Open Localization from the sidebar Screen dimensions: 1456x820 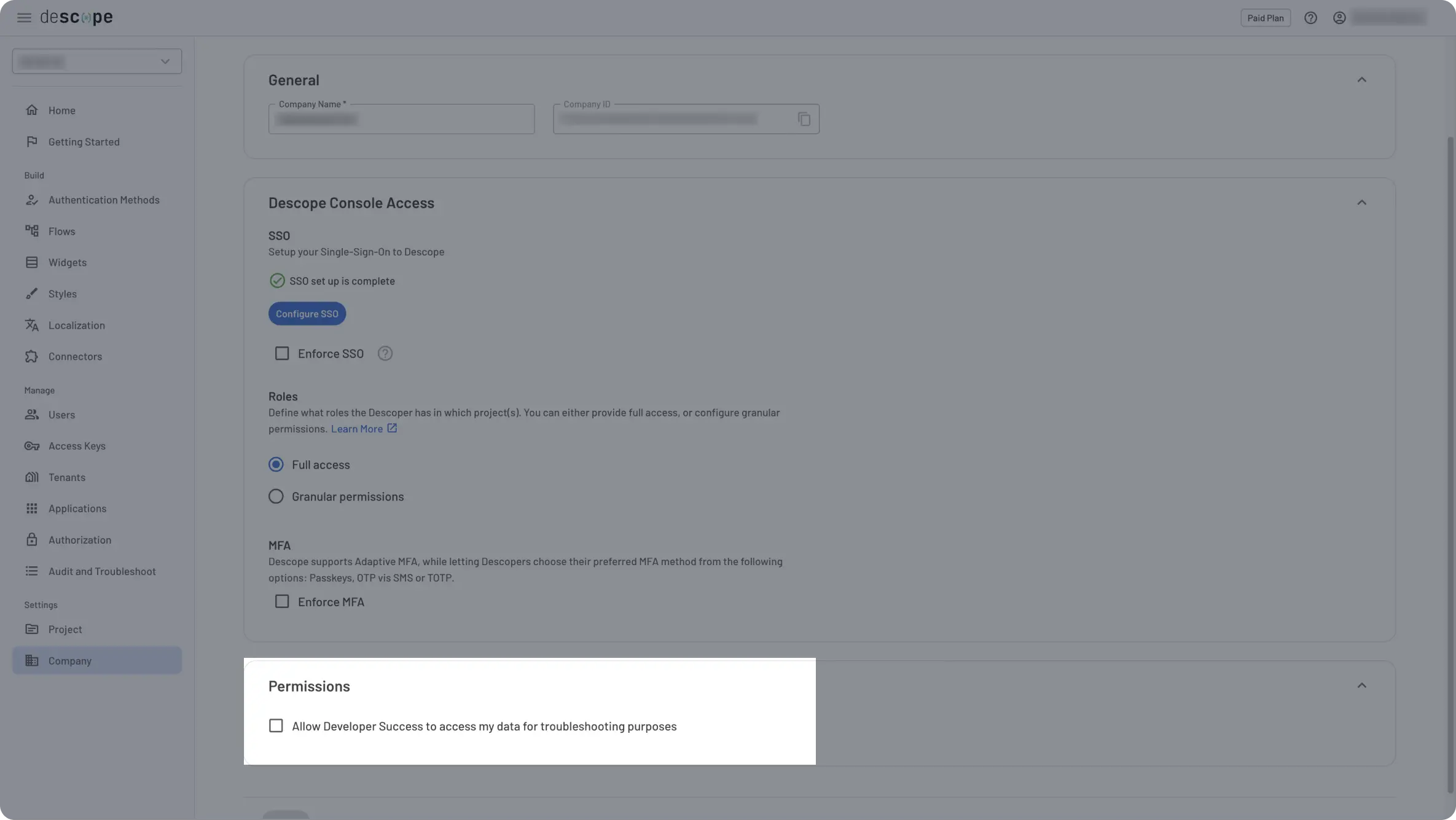pyautogui.click(x=76, y=326)
